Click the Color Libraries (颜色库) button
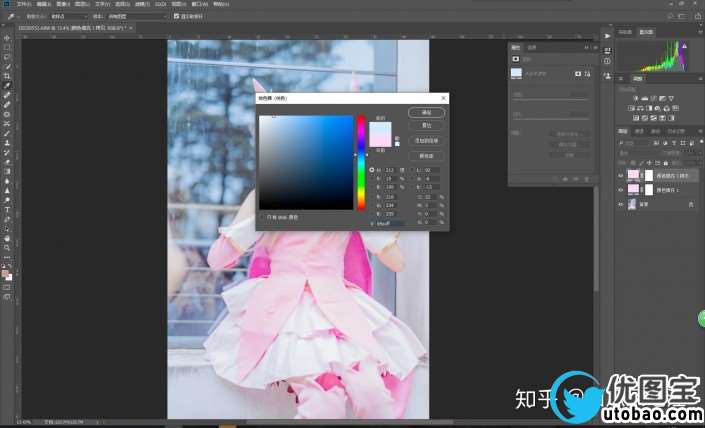This screenshot has width=705, height=428. pyautogui.click(x=426, y=156)
